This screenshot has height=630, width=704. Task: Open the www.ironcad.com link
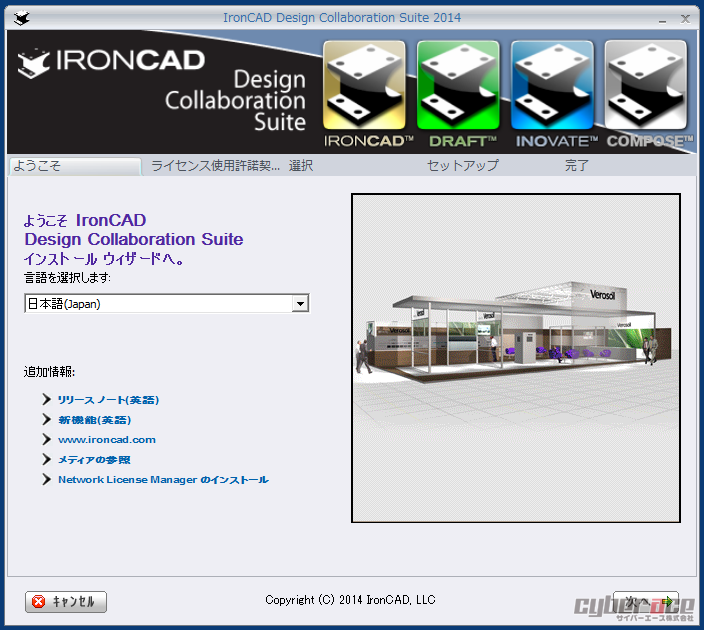coord(107,440)
